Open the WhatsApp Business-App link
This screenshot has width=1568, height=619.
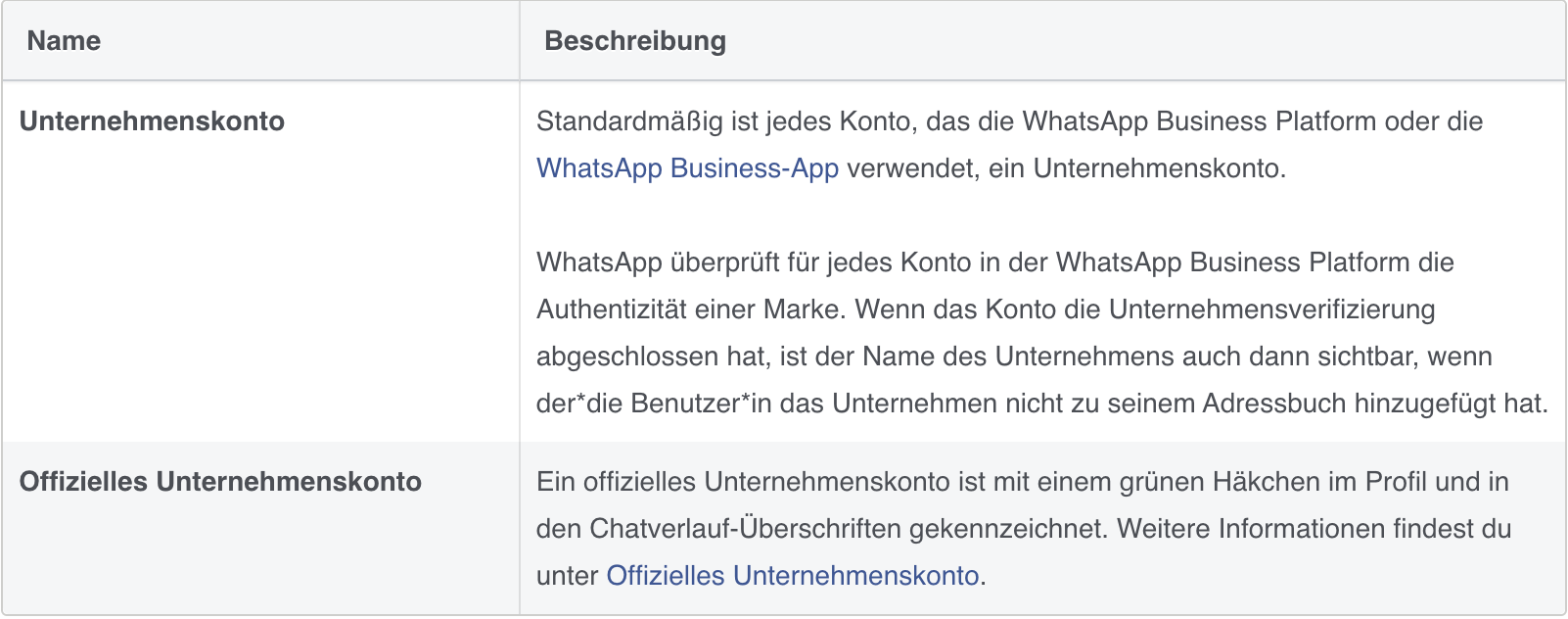pyautogui.click(x=687, y=168)
